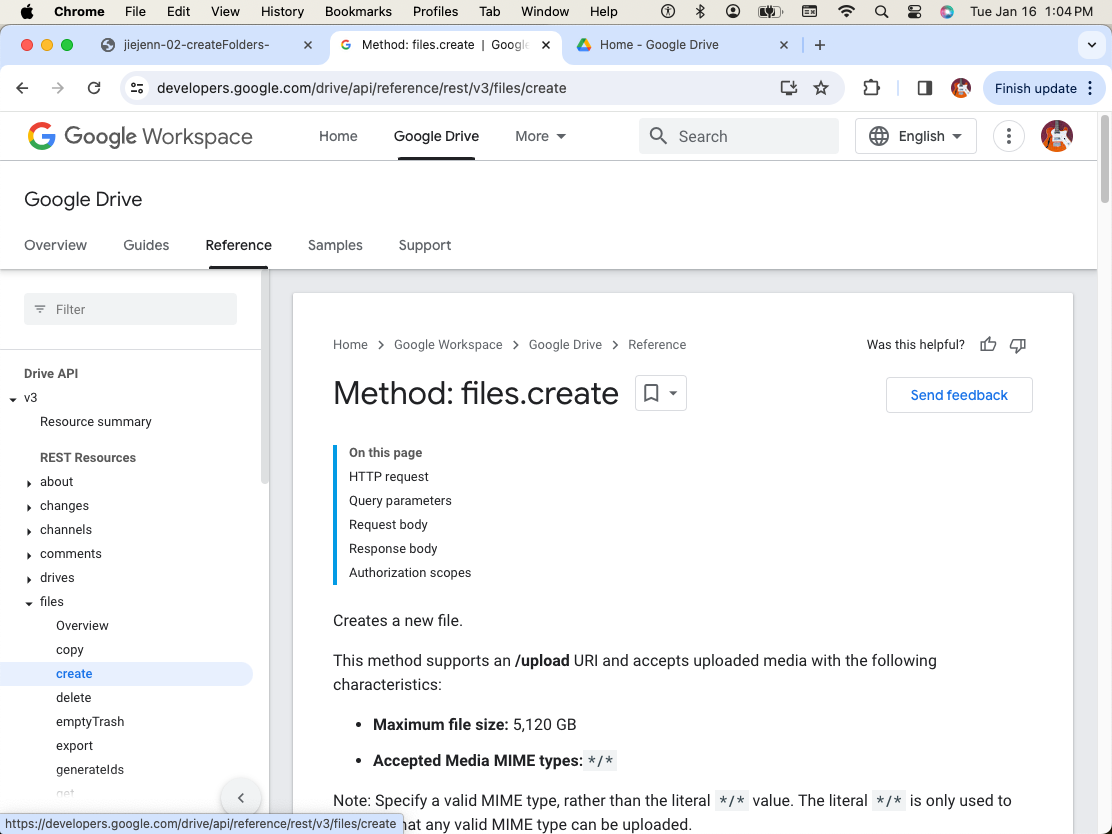1112x834 pixels.
Task: Jump to the Query parameters section
Action: (400, 501)
